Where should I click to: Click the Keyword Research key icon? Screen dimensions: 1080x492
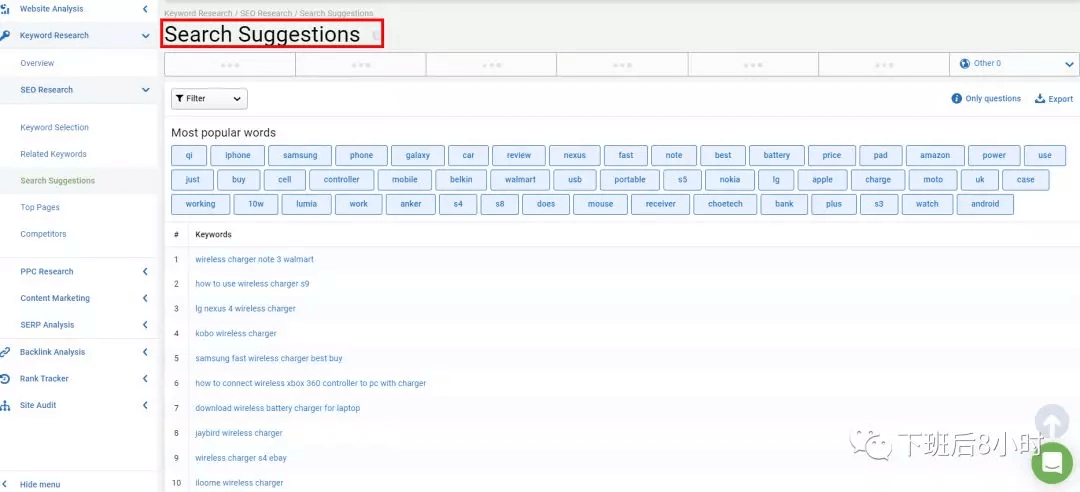pos(6,36)
